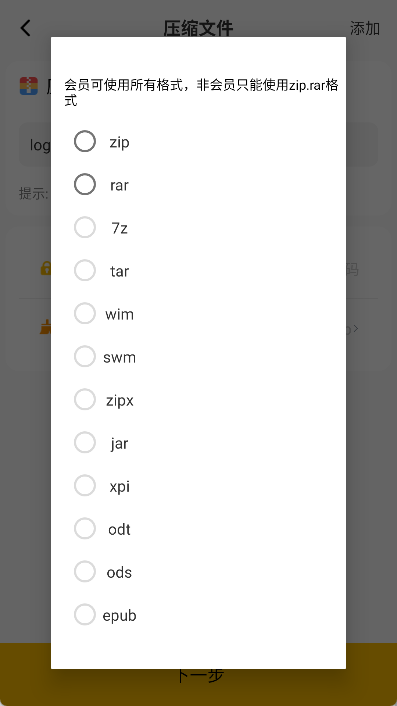Select the zipx format option
397x706 pixels.
coord(85,400)
